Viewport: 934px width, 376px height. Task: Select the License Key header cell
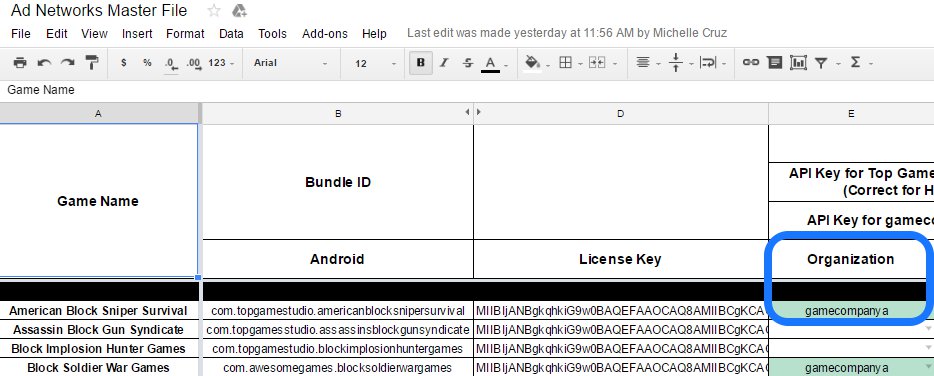pos(621,259)
